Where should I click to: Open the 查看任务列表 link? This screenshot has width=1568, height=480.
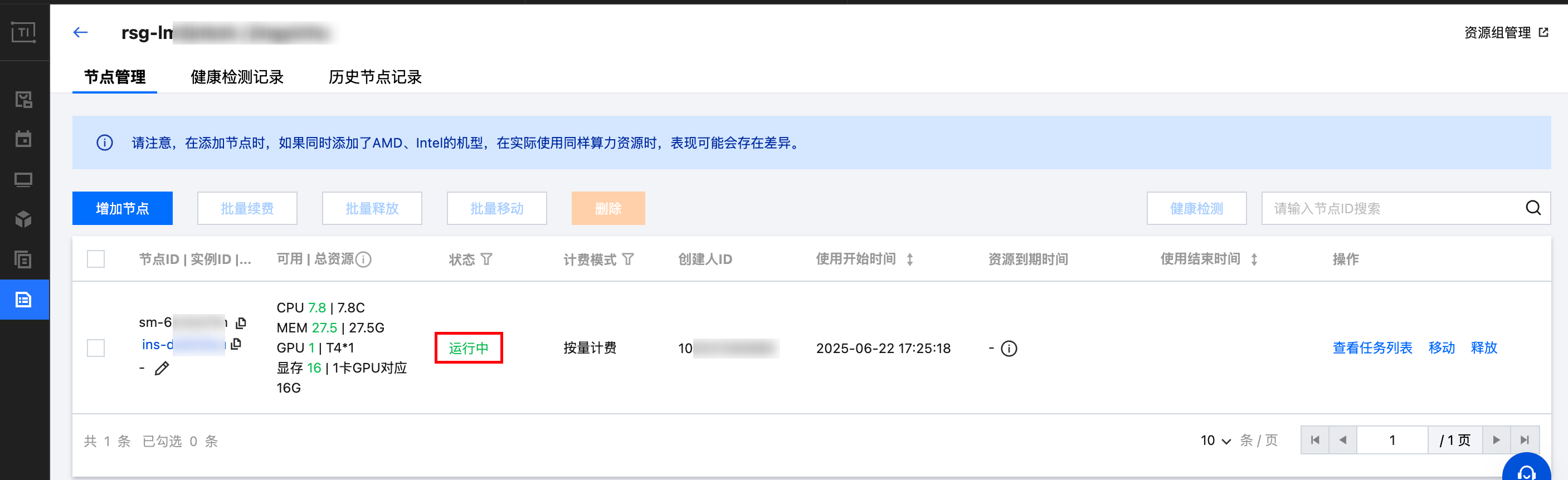click(1372, 348)
